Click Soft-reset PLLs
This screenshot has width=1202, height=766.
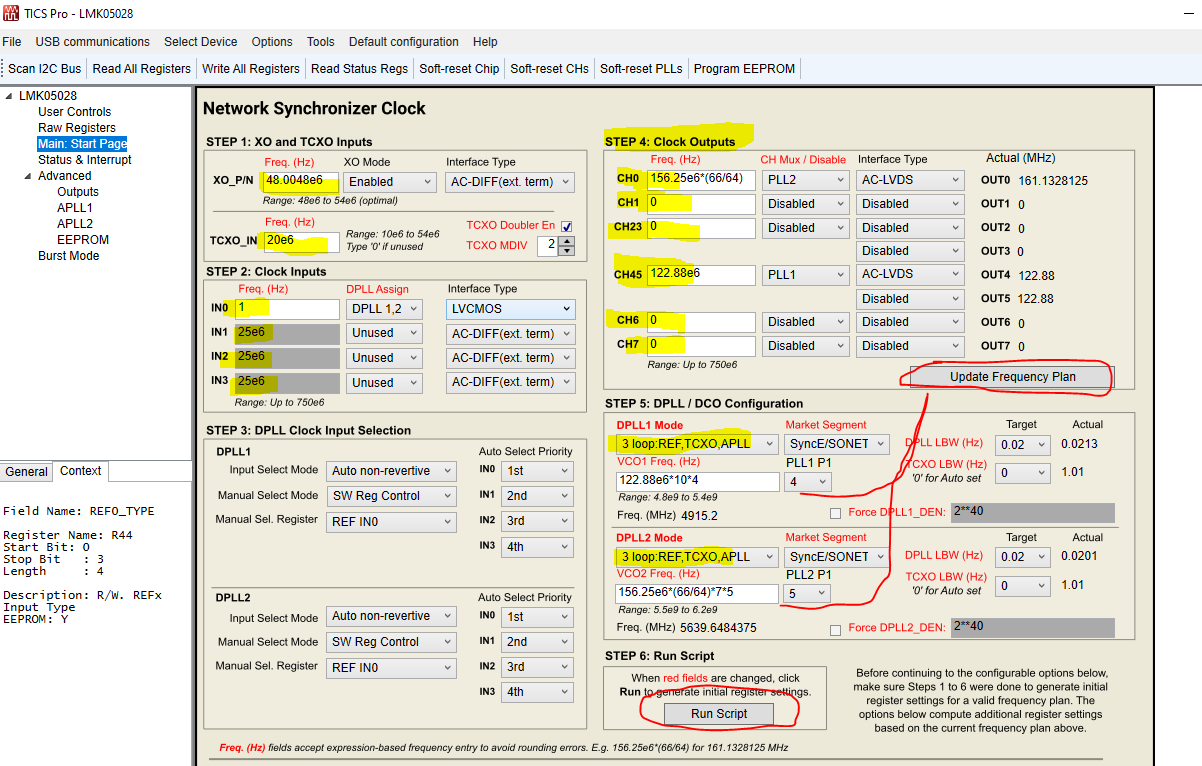642,69
